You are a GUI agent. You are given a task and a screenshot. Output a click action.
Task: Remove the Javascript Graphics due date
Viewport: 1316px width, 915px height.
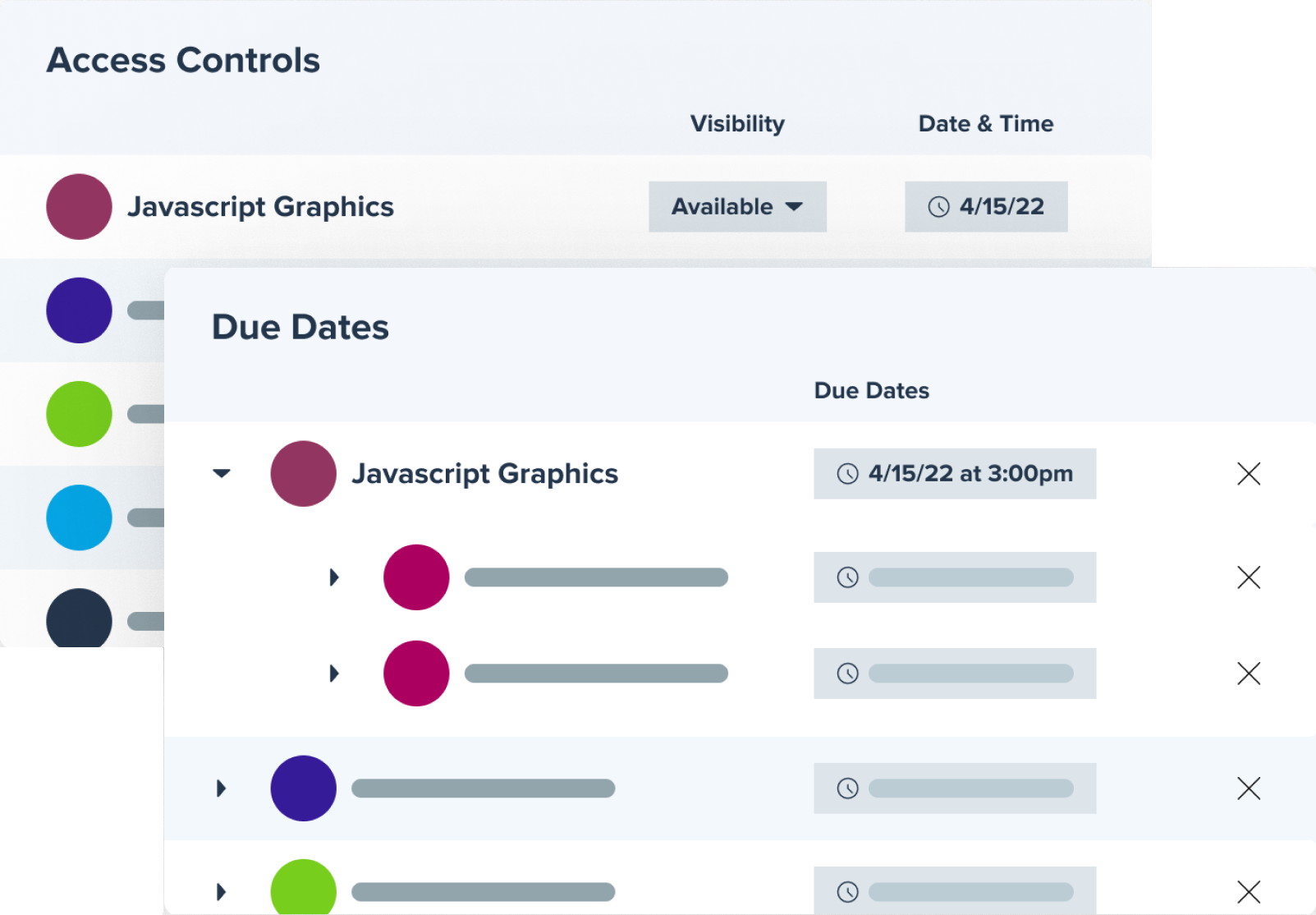(x=1248, y=474)
